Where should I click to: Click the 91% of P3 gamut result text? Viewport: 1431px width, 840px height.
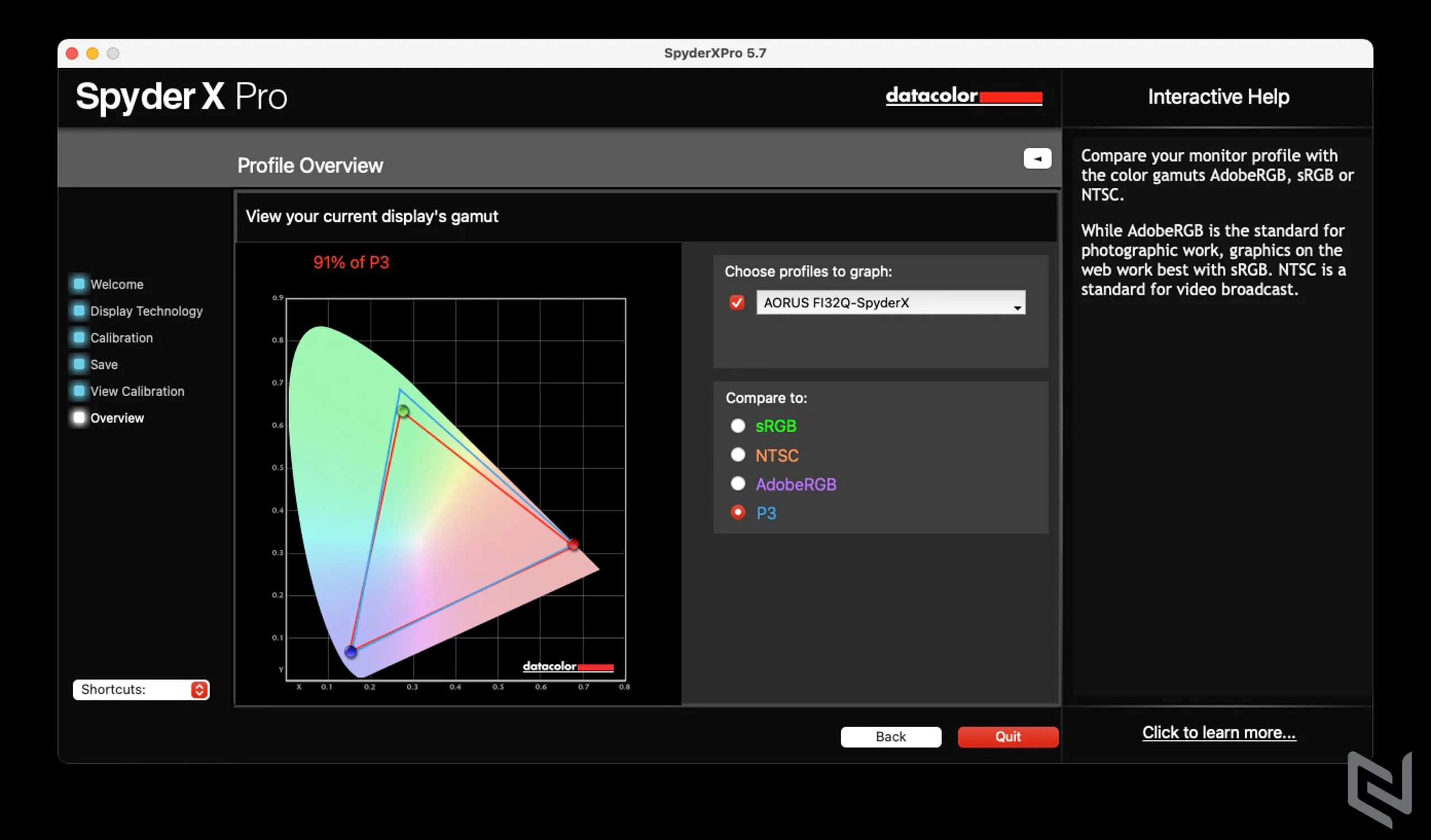[351, 262]
